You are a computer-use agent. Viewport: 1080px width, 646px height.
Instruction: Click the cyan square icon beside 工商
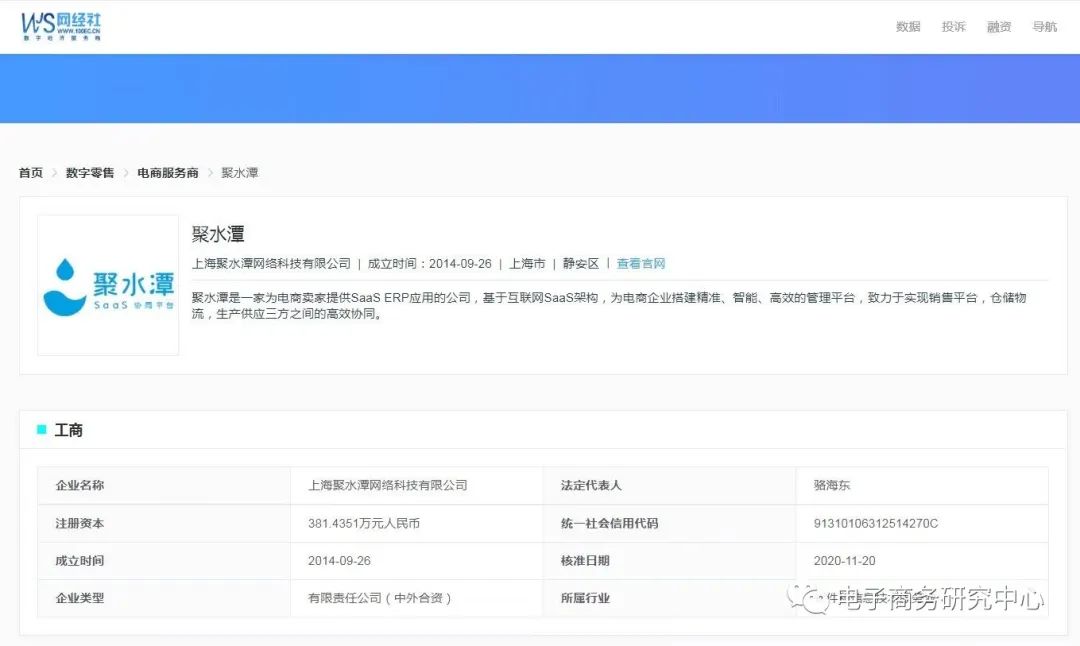pyautogui.click(x=42, y=430)
